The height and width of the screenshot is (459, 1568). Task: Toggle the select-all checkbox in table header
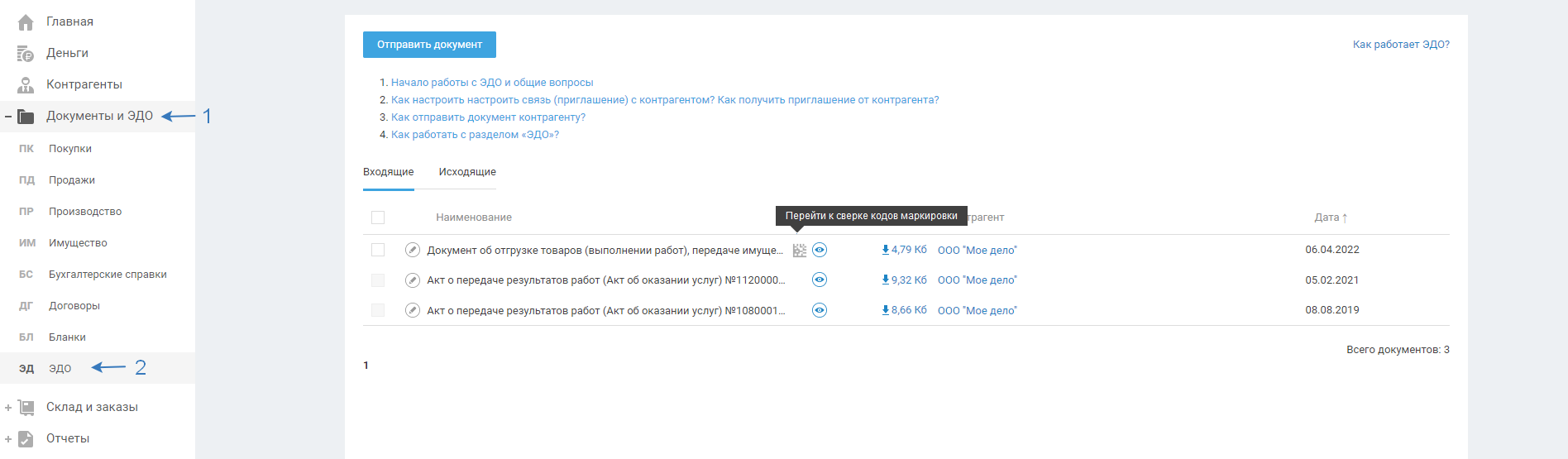378,218
